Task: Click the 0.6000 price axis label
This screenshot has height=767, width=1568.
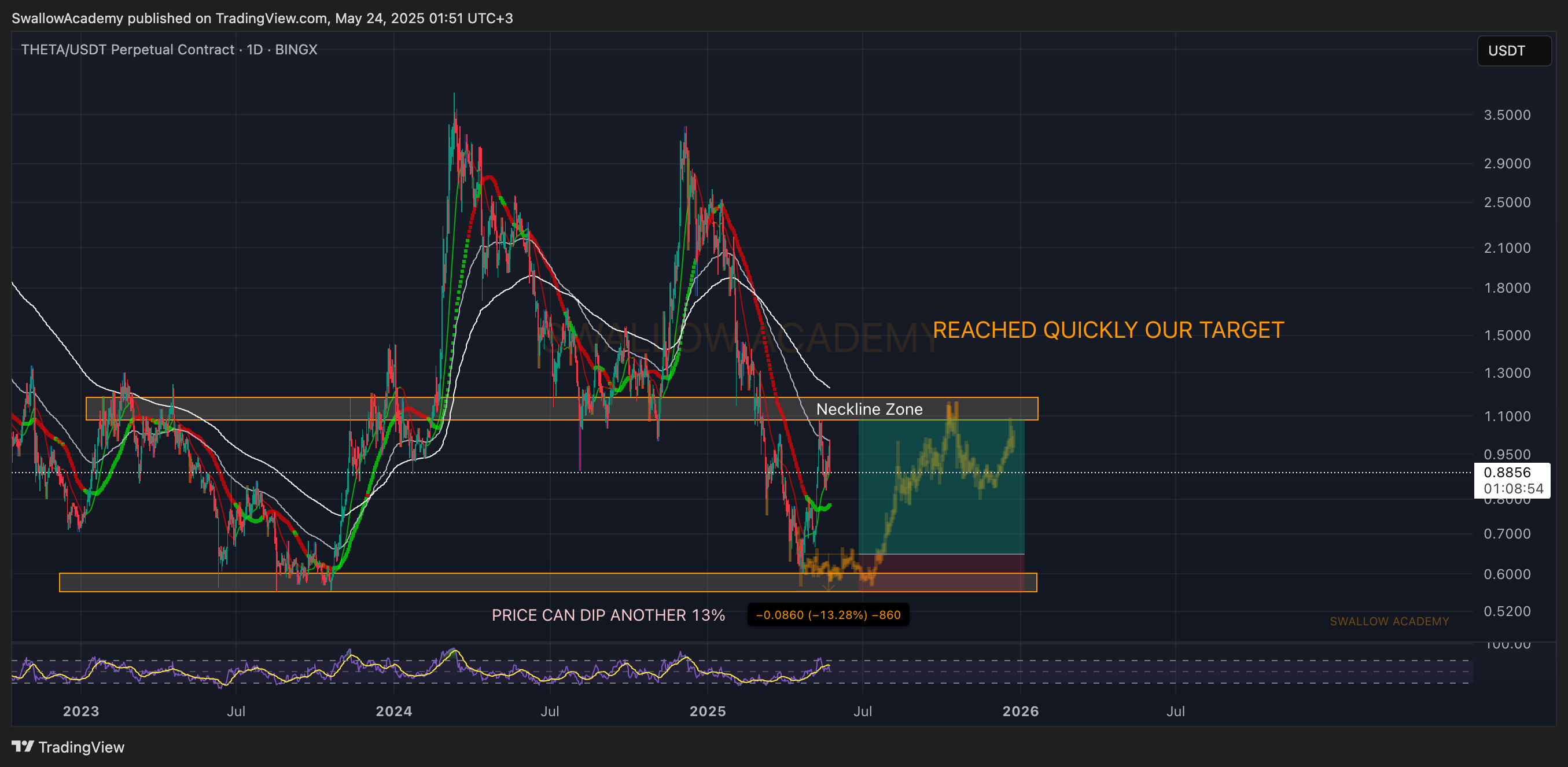Action: [x=1507, y=574]
